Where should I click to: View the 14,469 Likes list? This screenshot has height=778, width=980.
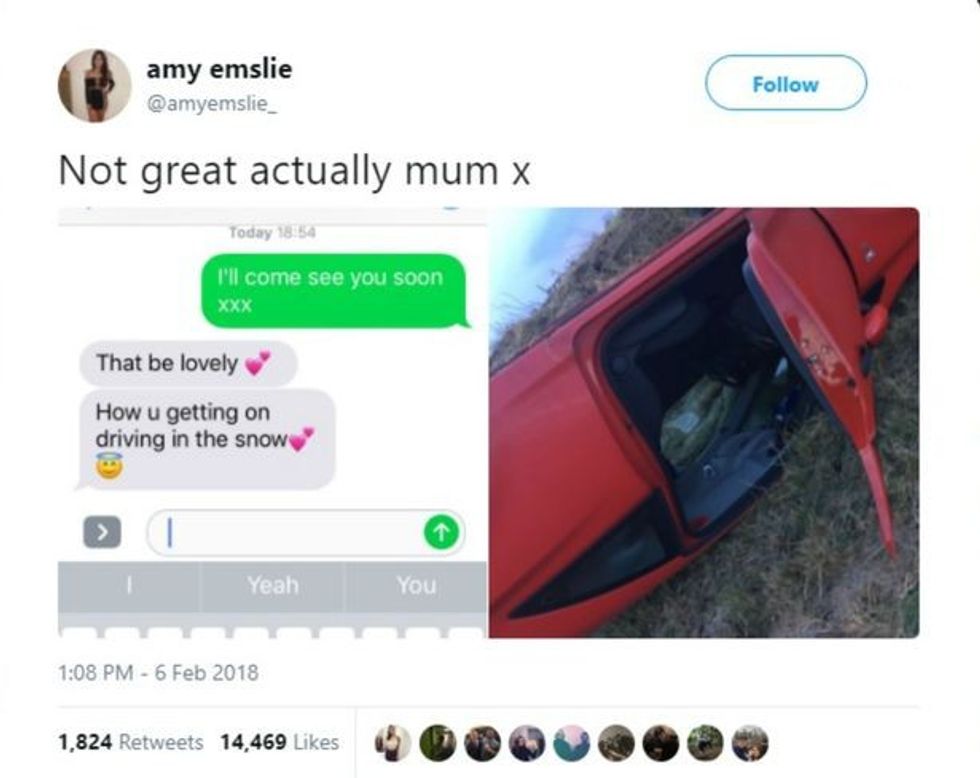tap(279, 742)
